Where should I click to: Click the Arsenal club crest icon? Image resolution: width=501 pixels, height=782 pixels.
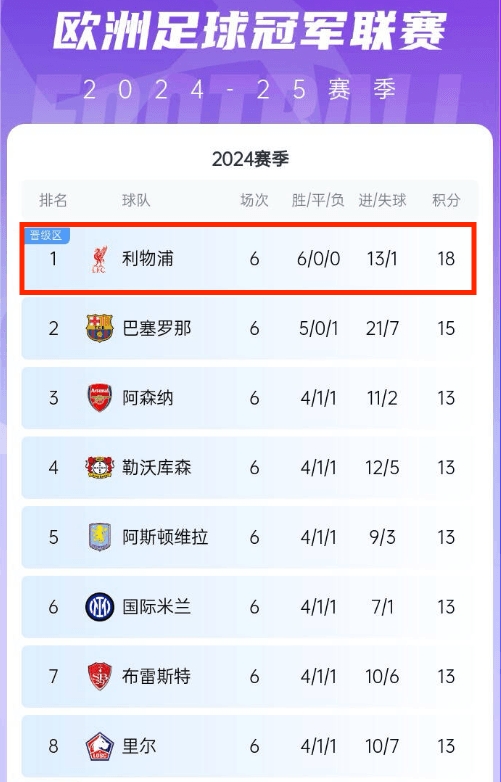tap(99, 398)
